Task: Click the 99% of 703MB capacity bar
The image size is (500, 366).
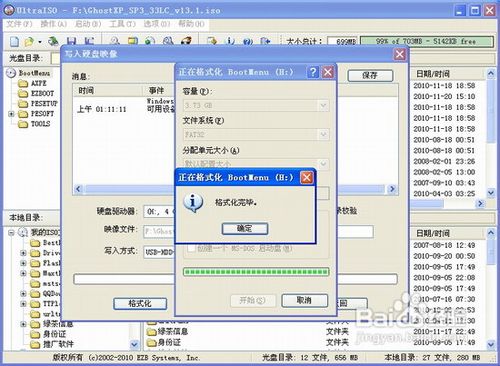Action: click(x=427, y=42)
